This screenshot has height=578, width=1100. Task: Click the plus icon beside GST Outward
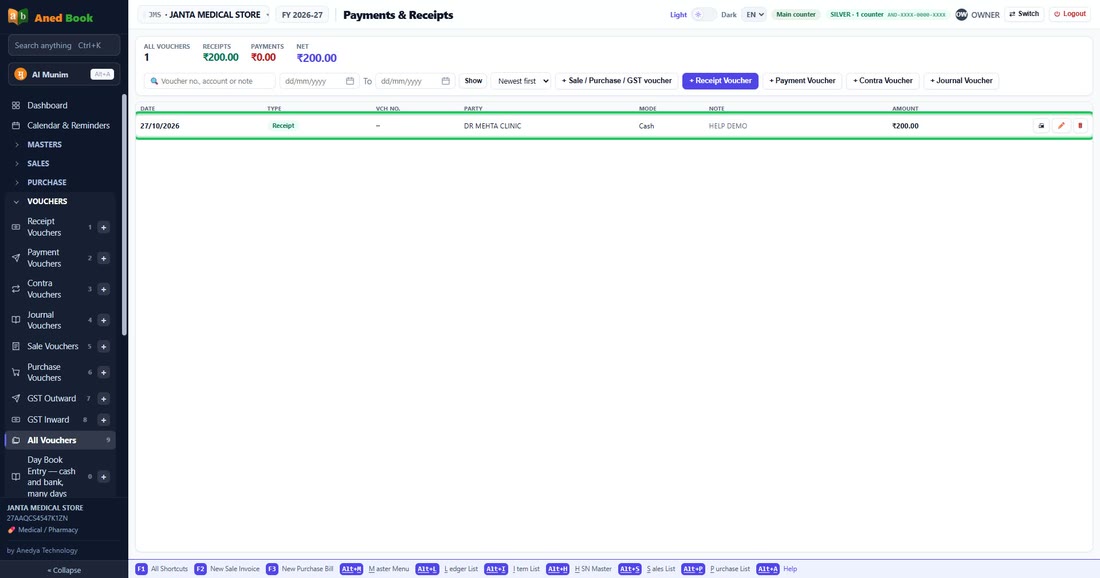(103, 398)
